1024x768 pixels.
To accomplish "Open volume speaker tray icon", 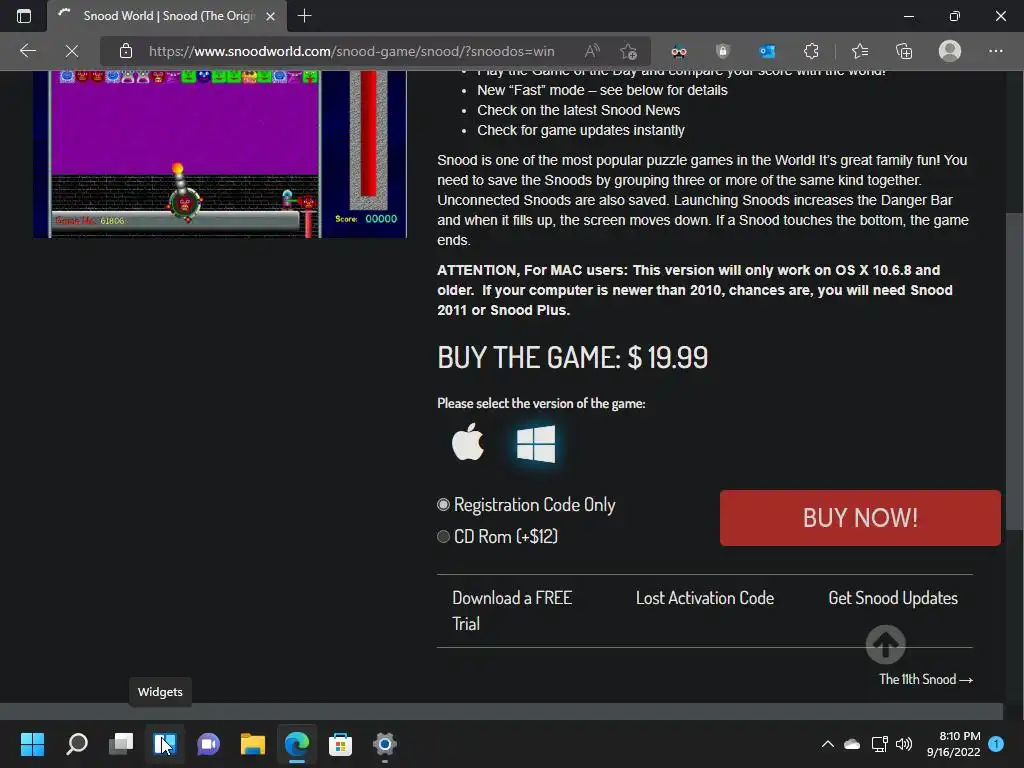I will click(904, 744).
